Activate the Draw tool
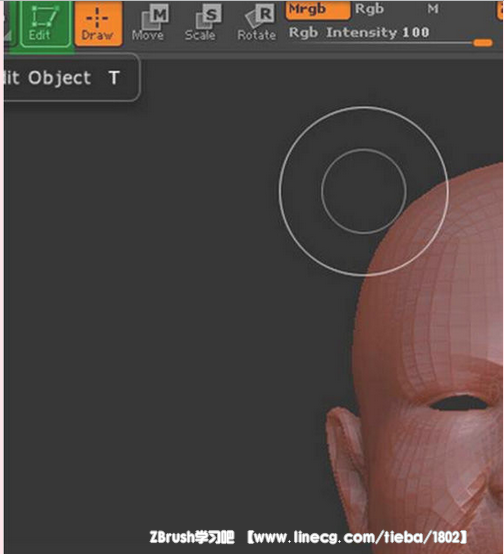Screen dimensions: 504x554 click(98, 23)
